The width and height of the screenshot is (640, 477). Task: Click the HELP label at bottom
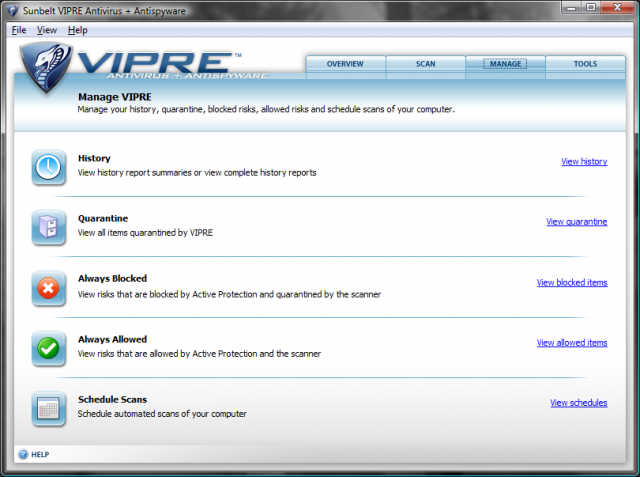point(40,455)
